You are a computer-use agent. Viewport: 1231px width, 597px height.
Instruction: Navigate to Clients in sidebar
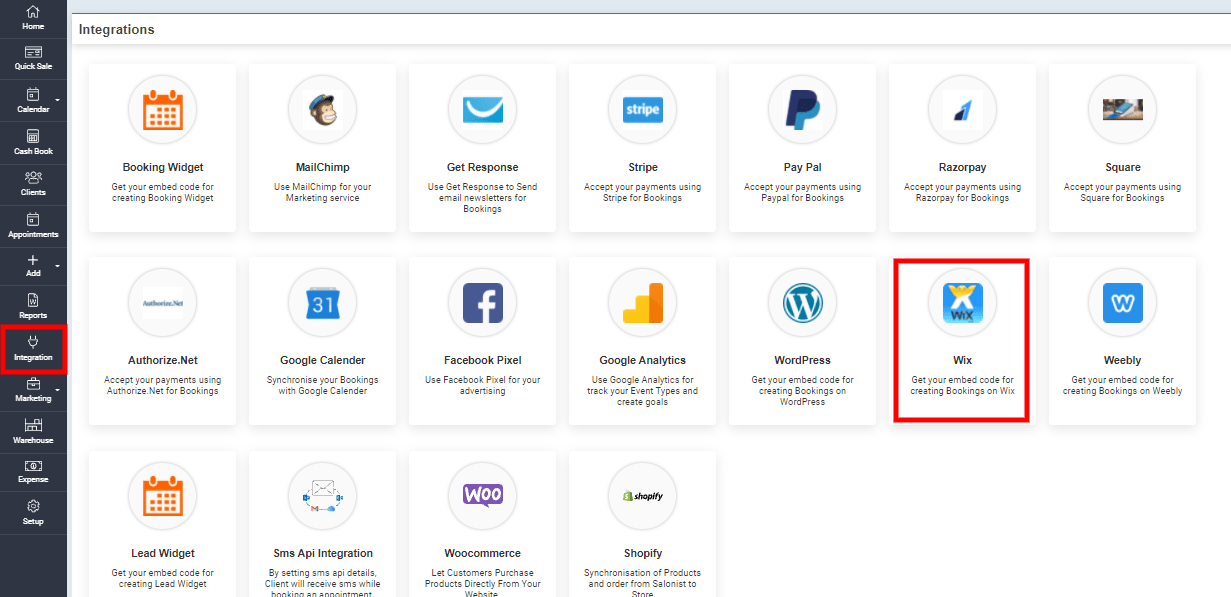click(x=33, y=184)
